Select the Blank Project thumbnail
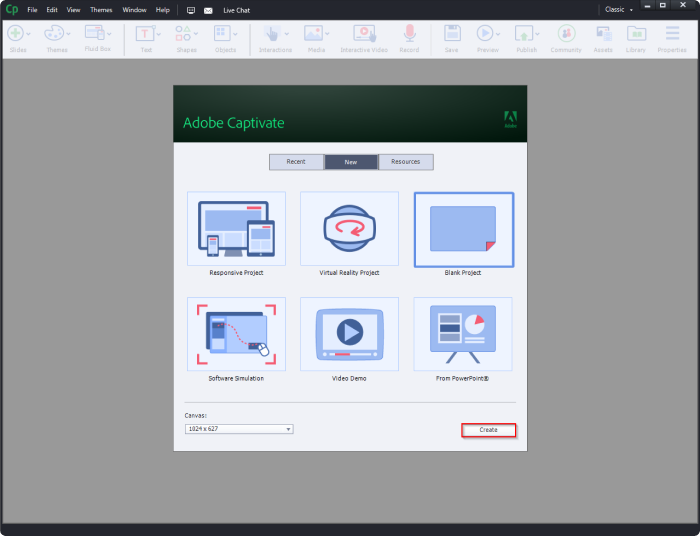The width and height of the screenshot is (700, 536). pos(464,229)
